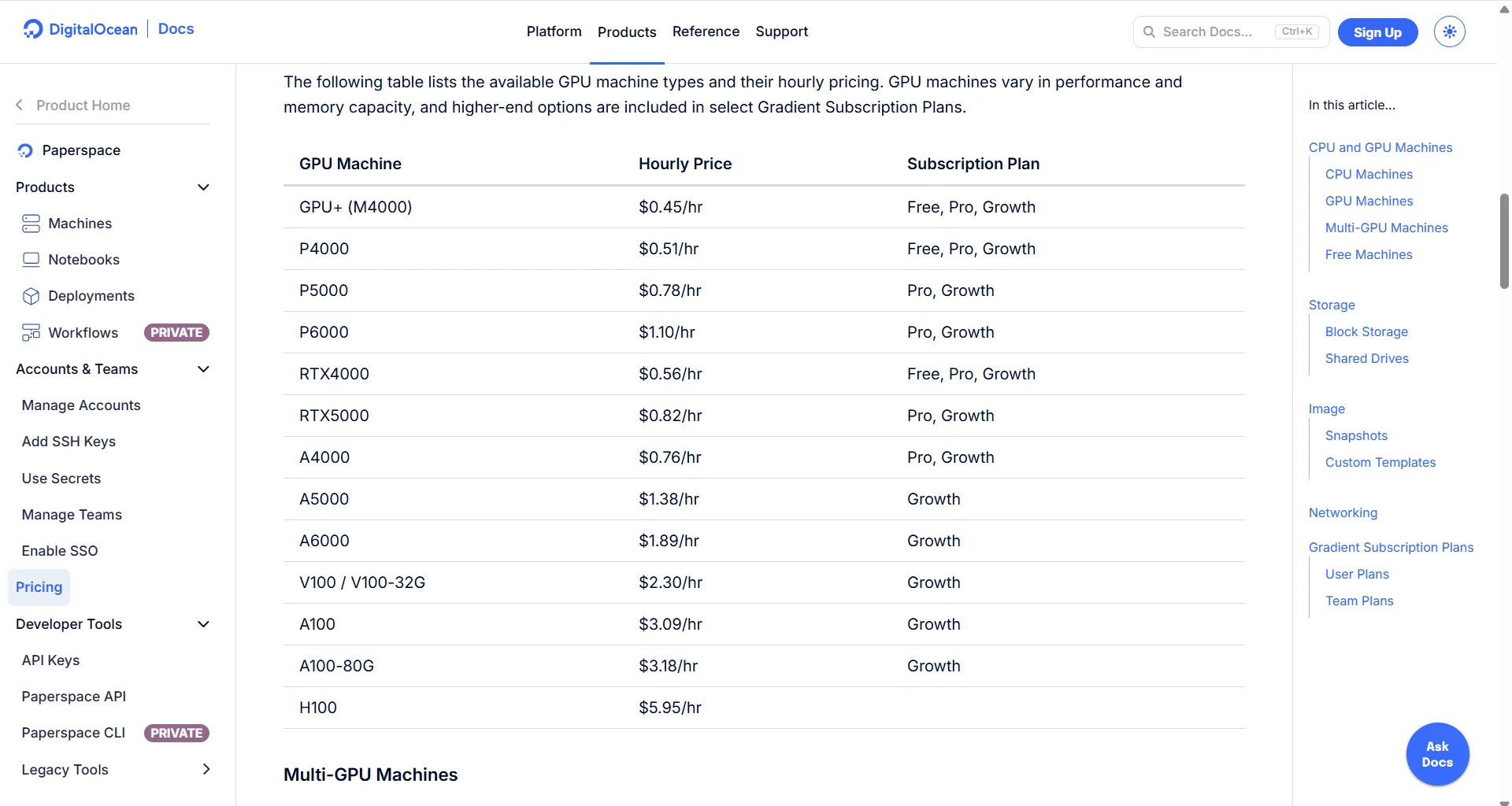Open Use Secrets page

pos(61,479)
